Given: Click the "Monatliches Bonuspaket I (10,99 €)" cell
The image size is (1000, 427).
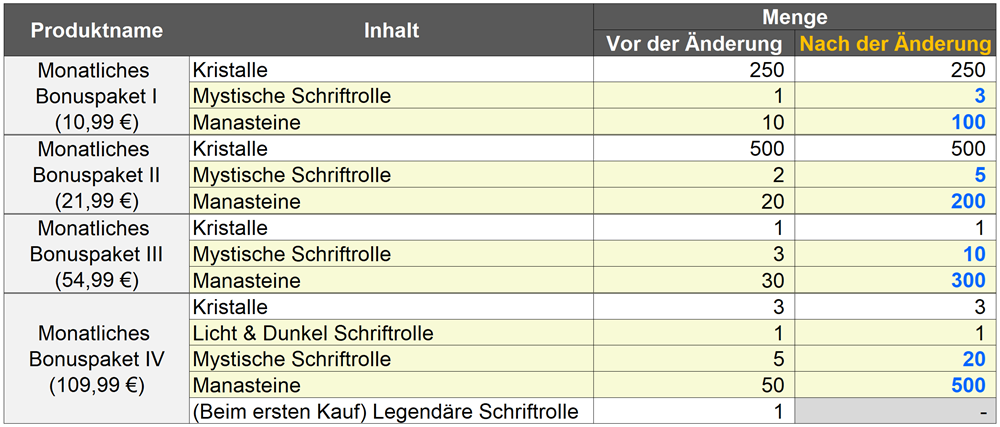Looking at the screenshot, I should 96,96.
